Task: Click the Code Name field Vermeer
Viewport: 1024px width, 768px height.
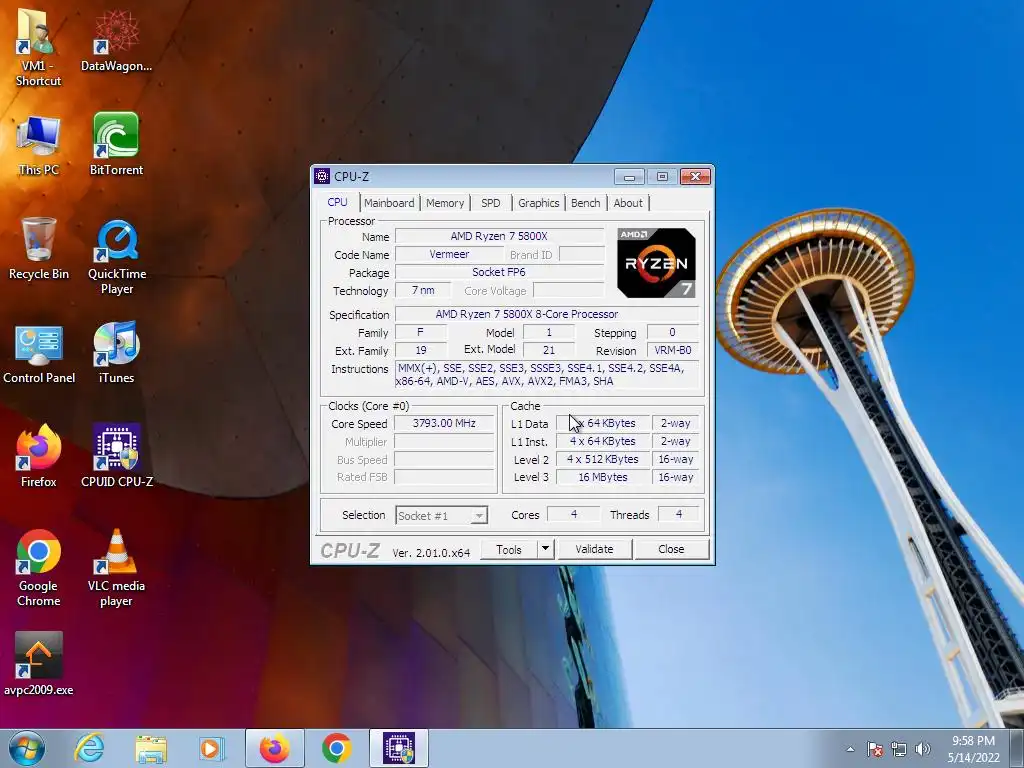Action: tap(449, 254)
